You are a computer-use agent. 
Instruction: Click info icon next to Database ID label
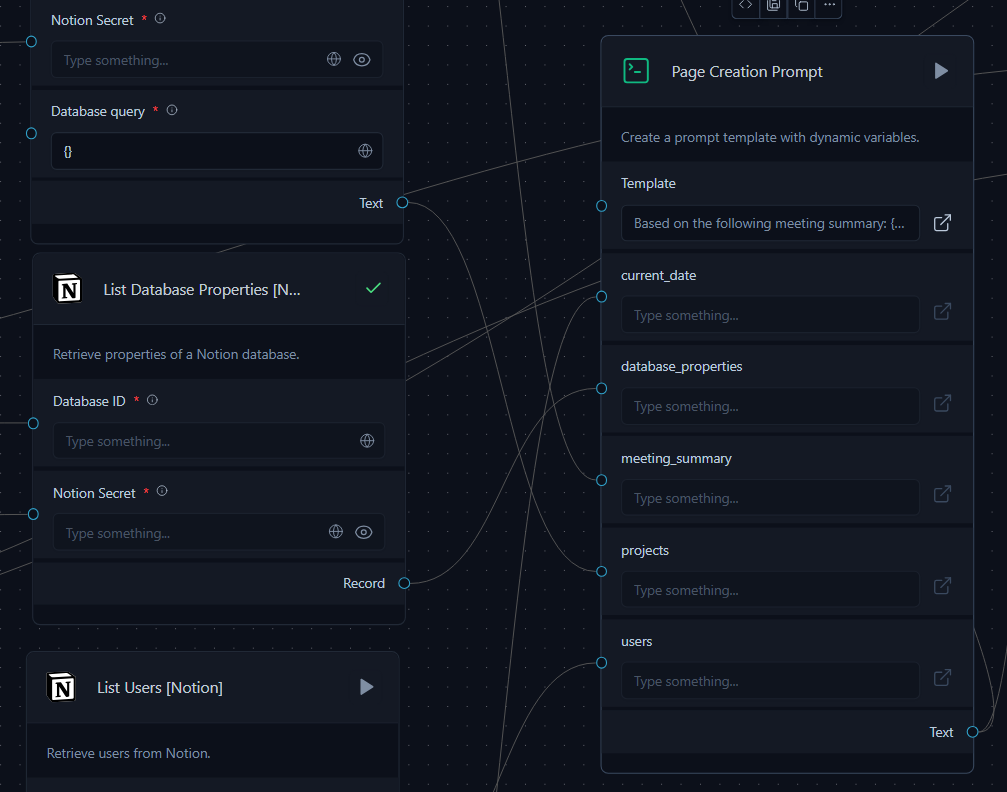152,400
